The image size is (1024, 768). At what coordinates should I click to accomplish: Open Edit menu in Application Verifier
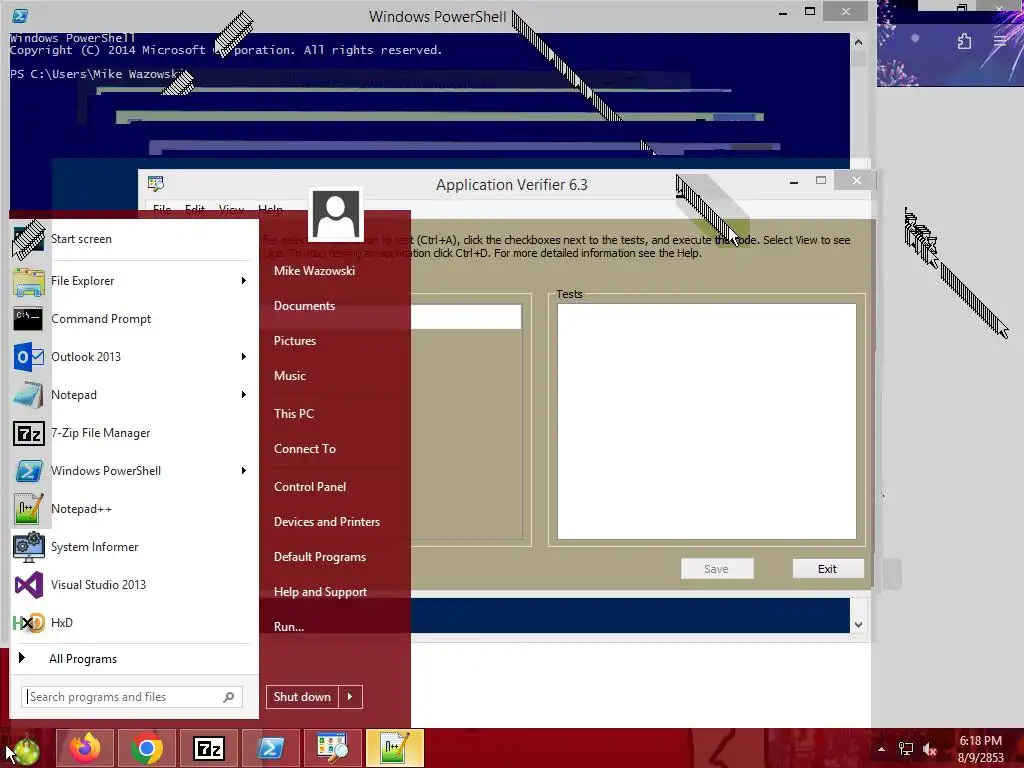[195, 210]
